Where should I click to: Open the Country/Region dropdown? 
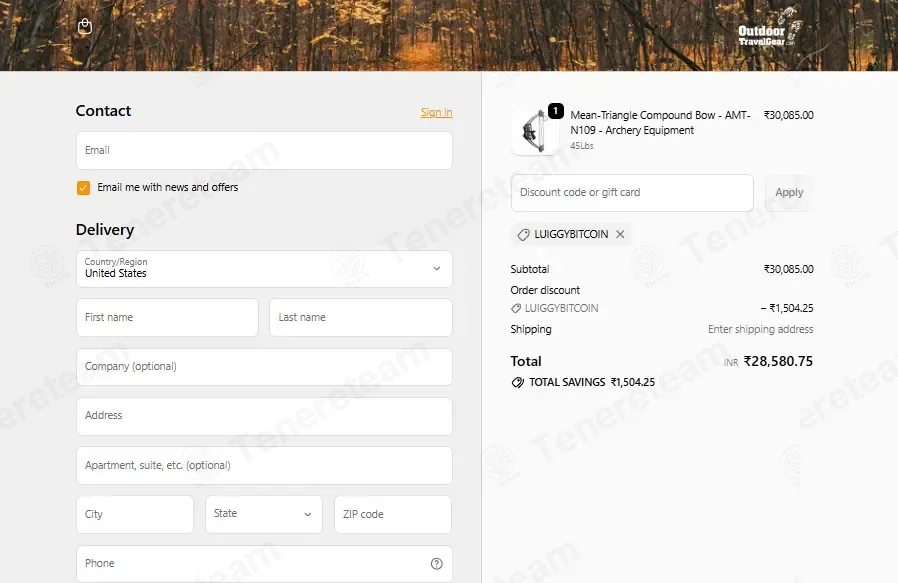tap(264, 269)
